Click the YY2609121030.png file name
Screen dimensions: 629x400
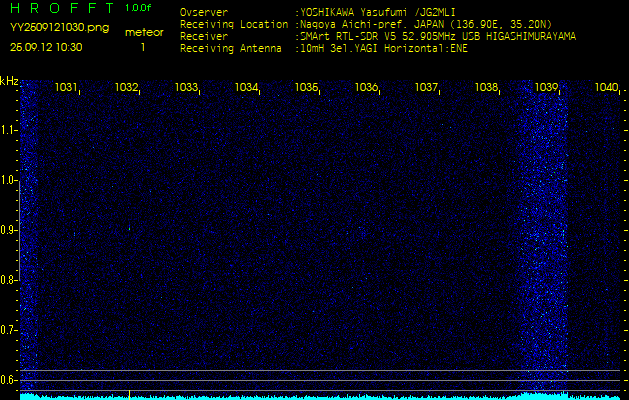(46, 29)
